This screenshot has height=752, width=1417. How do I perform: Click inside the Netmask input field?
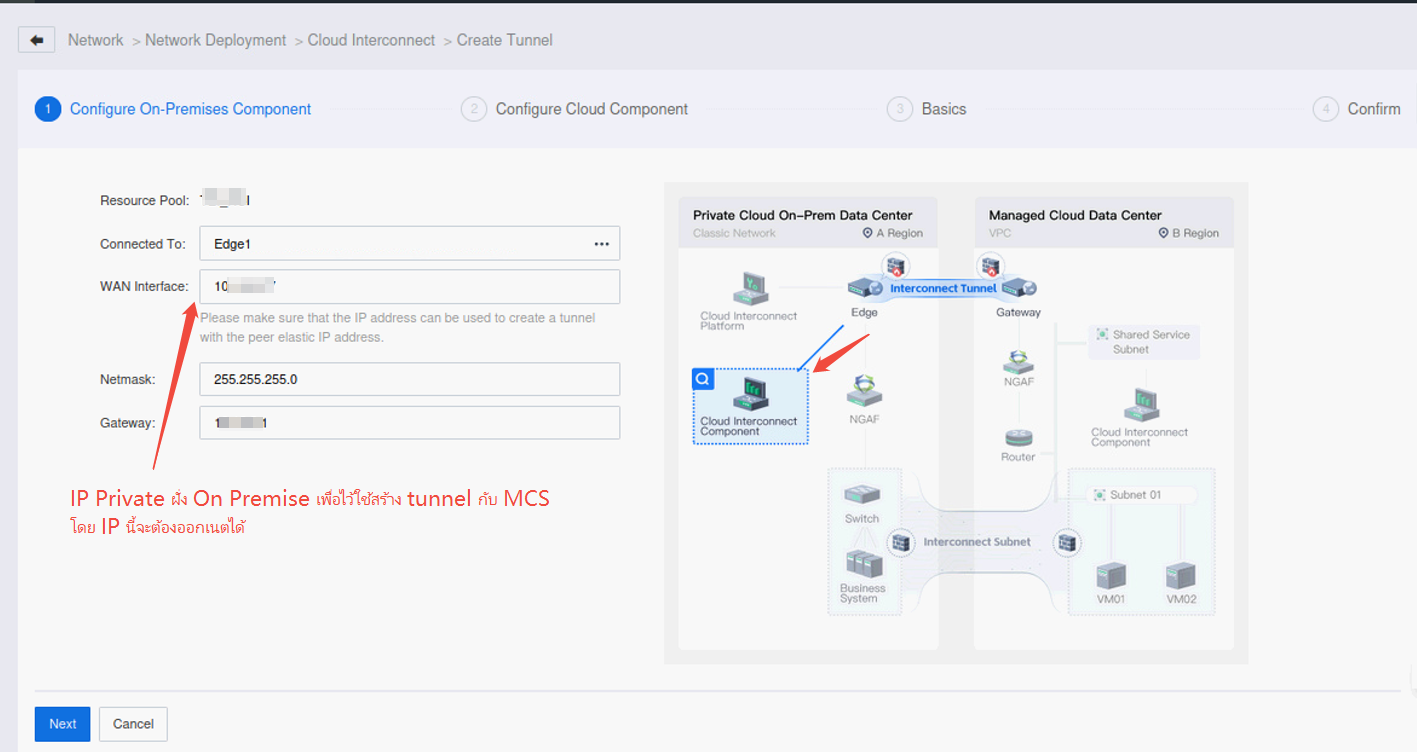coord(409,379)
